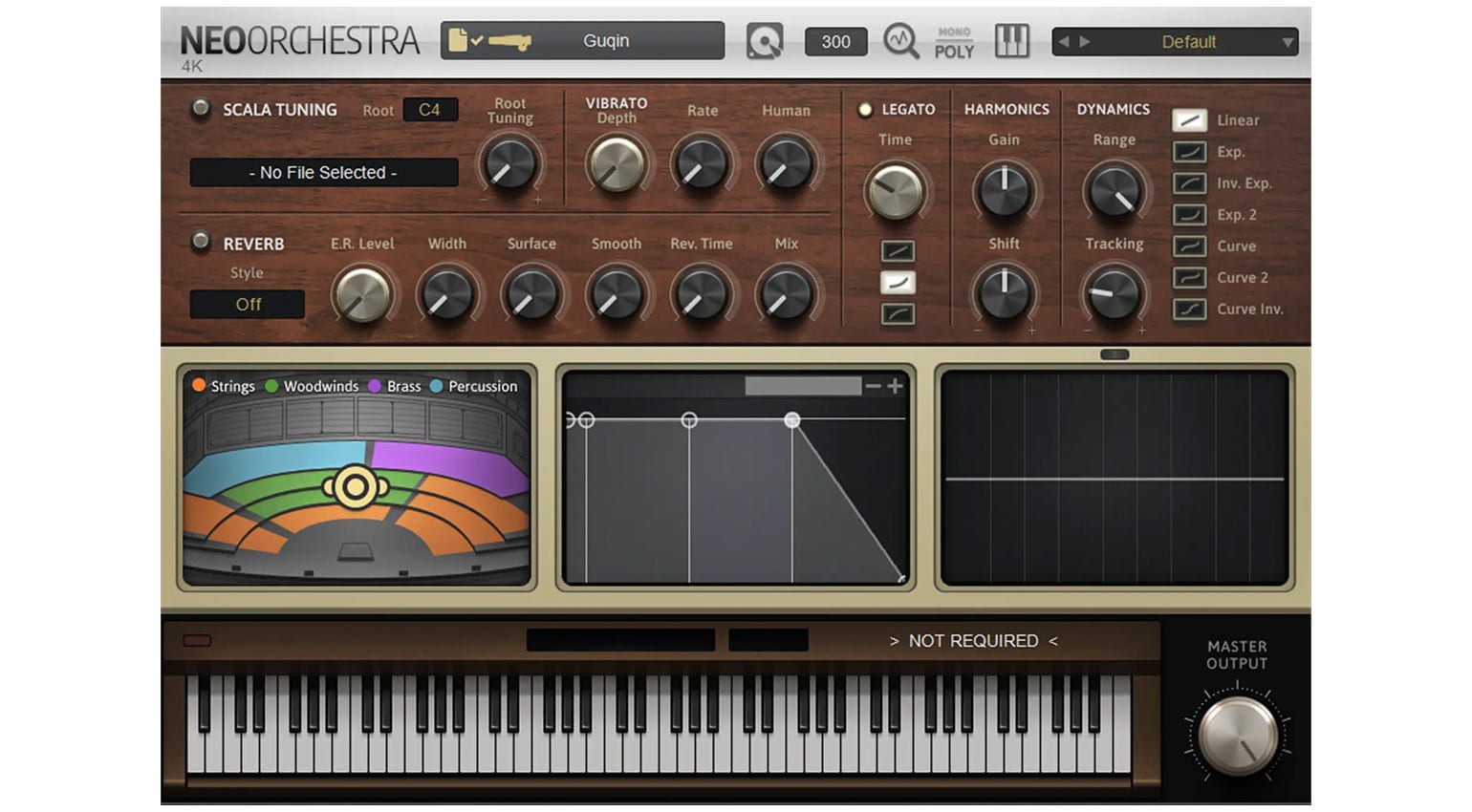Click the envelope name field
The width and height of the screenshot is (1472, 812).
(803, 386)
